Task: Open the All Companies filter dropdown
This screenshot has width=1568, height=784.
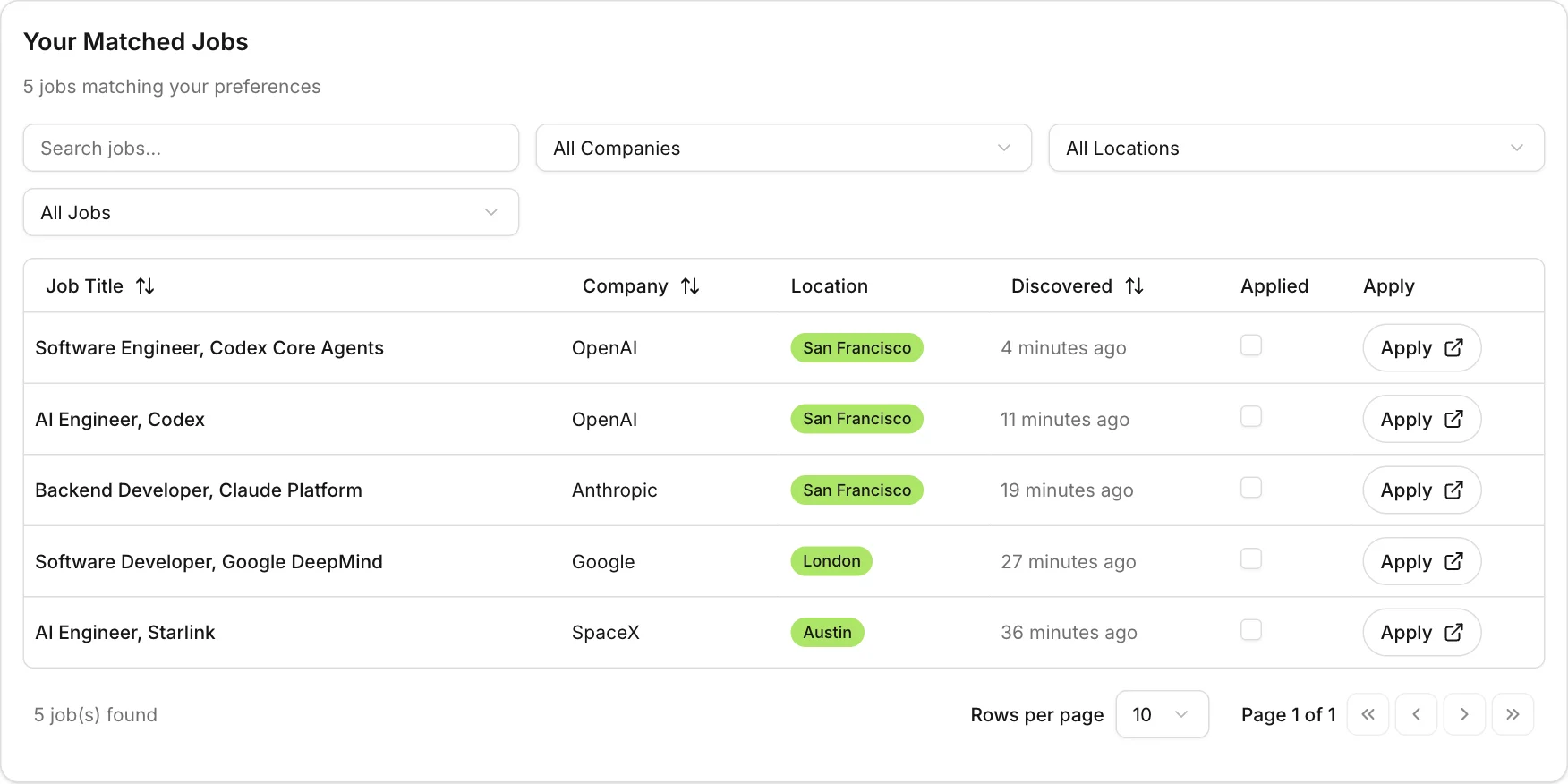Action: tap(783, 148)
